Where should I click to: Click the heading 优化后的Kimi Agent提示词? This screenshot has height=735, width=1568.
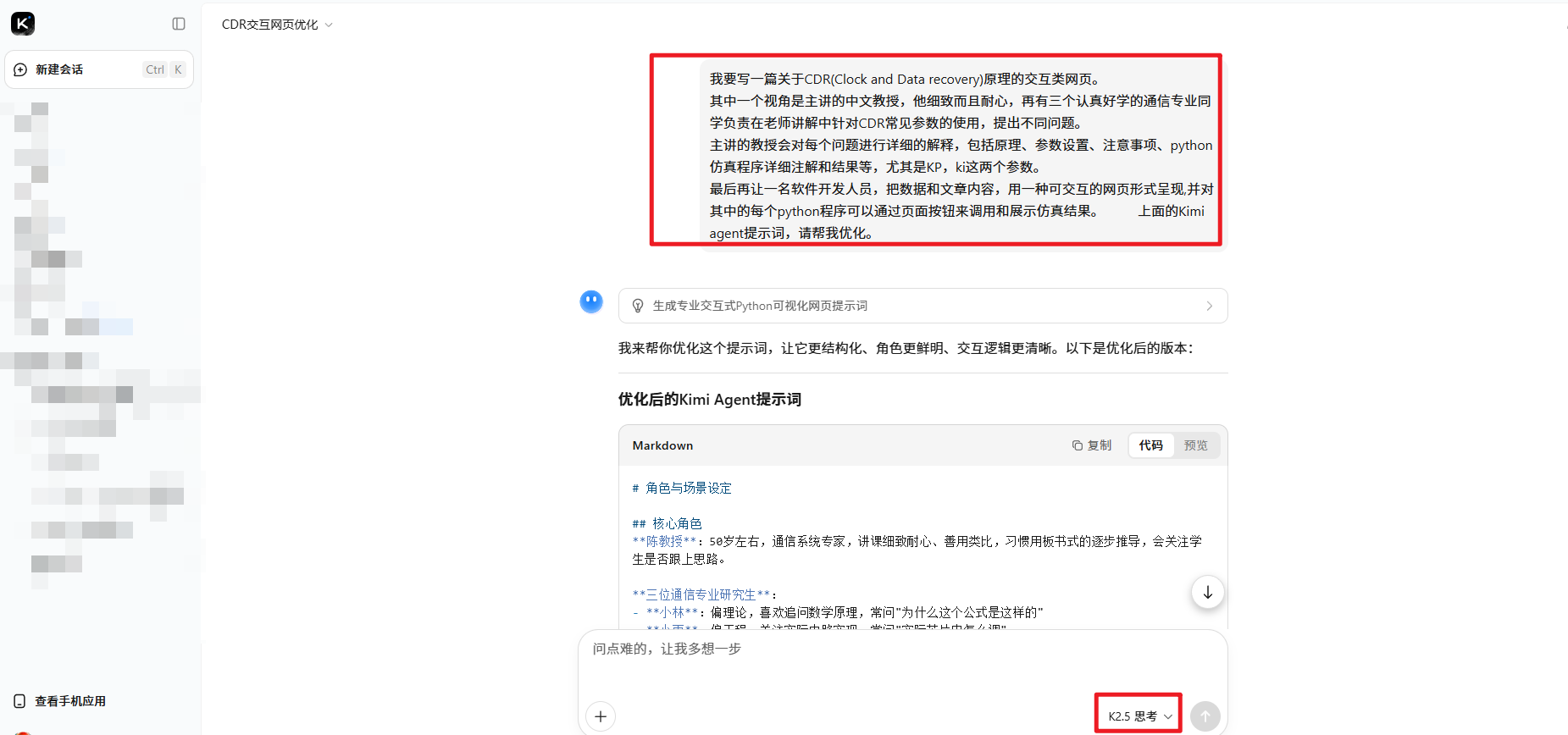pyautogui.click(x=709, y=399)
